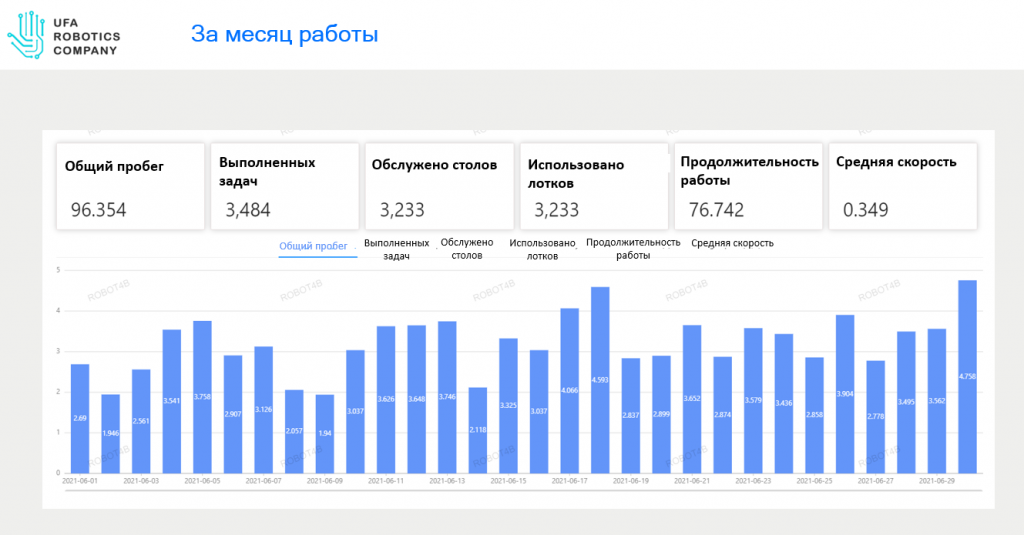Select the bar with value 1.946
The height and width of the screenshot is (535, 1024).
coord(110,434)
